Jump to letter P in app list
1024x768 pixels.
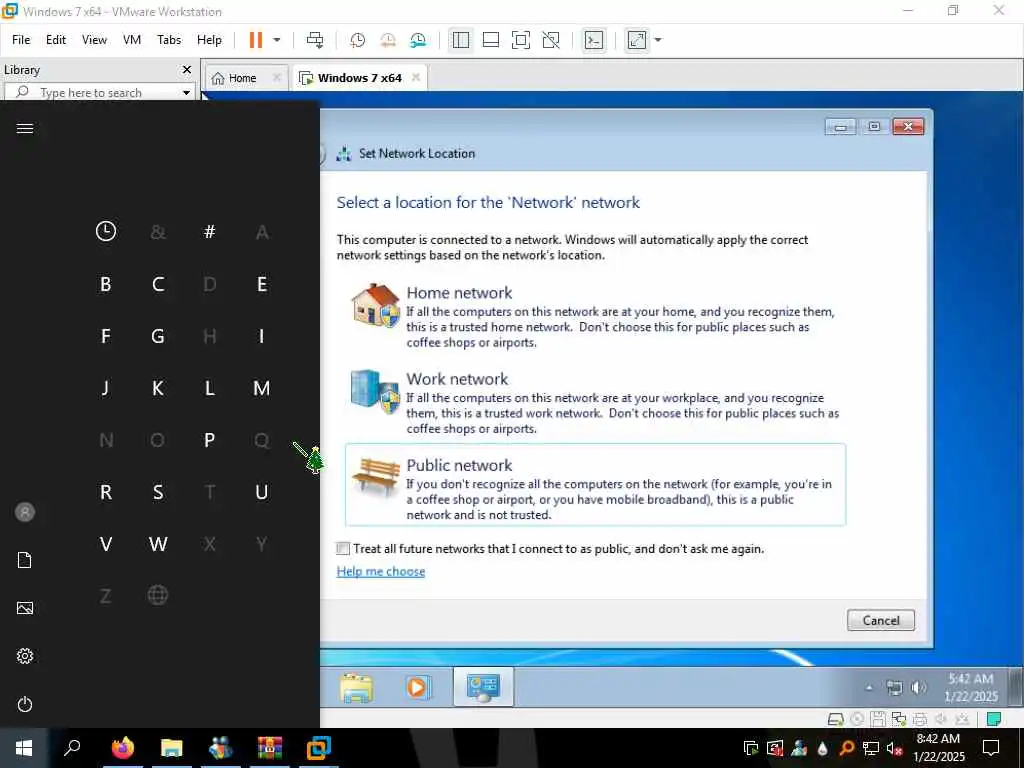pos(210,440)
